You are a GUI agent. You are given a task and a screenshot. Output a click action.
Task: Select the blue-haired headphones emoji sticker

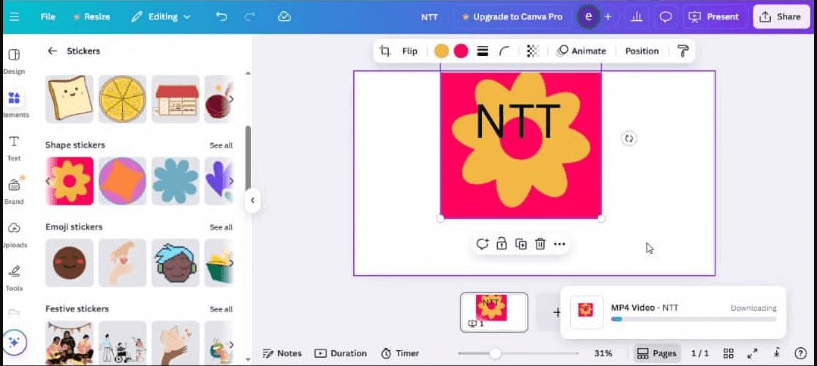[176, 263]
